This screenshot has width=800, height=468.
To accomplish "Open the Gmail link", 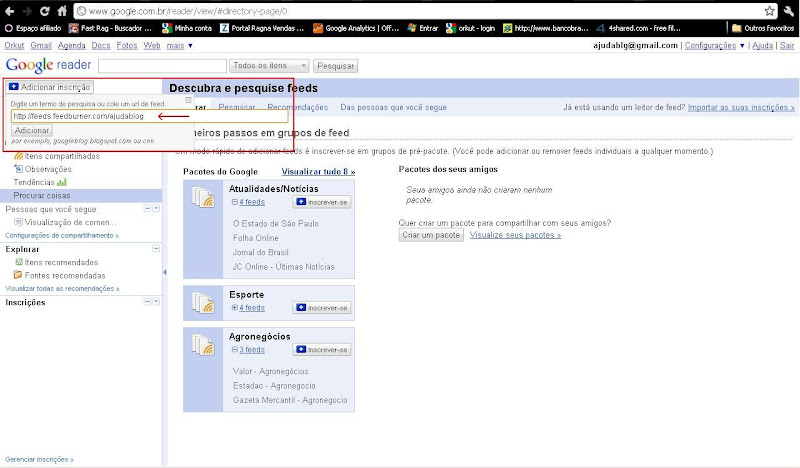I will (41, 45).
